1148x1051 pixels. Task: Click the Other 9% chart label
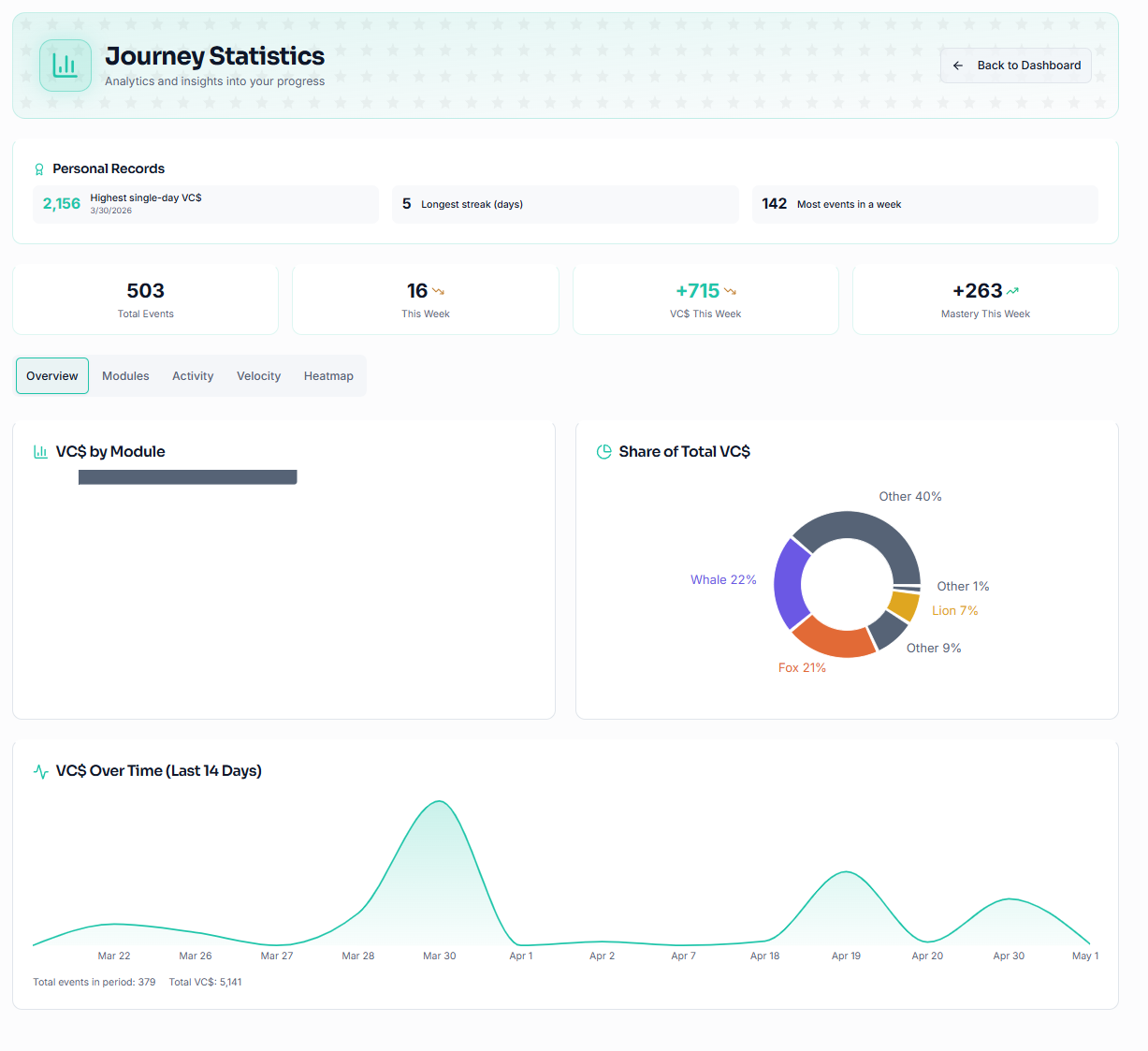point(934,649)
